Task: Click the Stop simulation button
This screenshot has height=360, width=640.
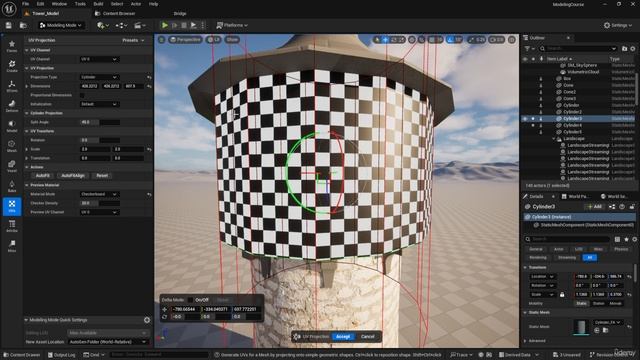Action: [184, 25]
